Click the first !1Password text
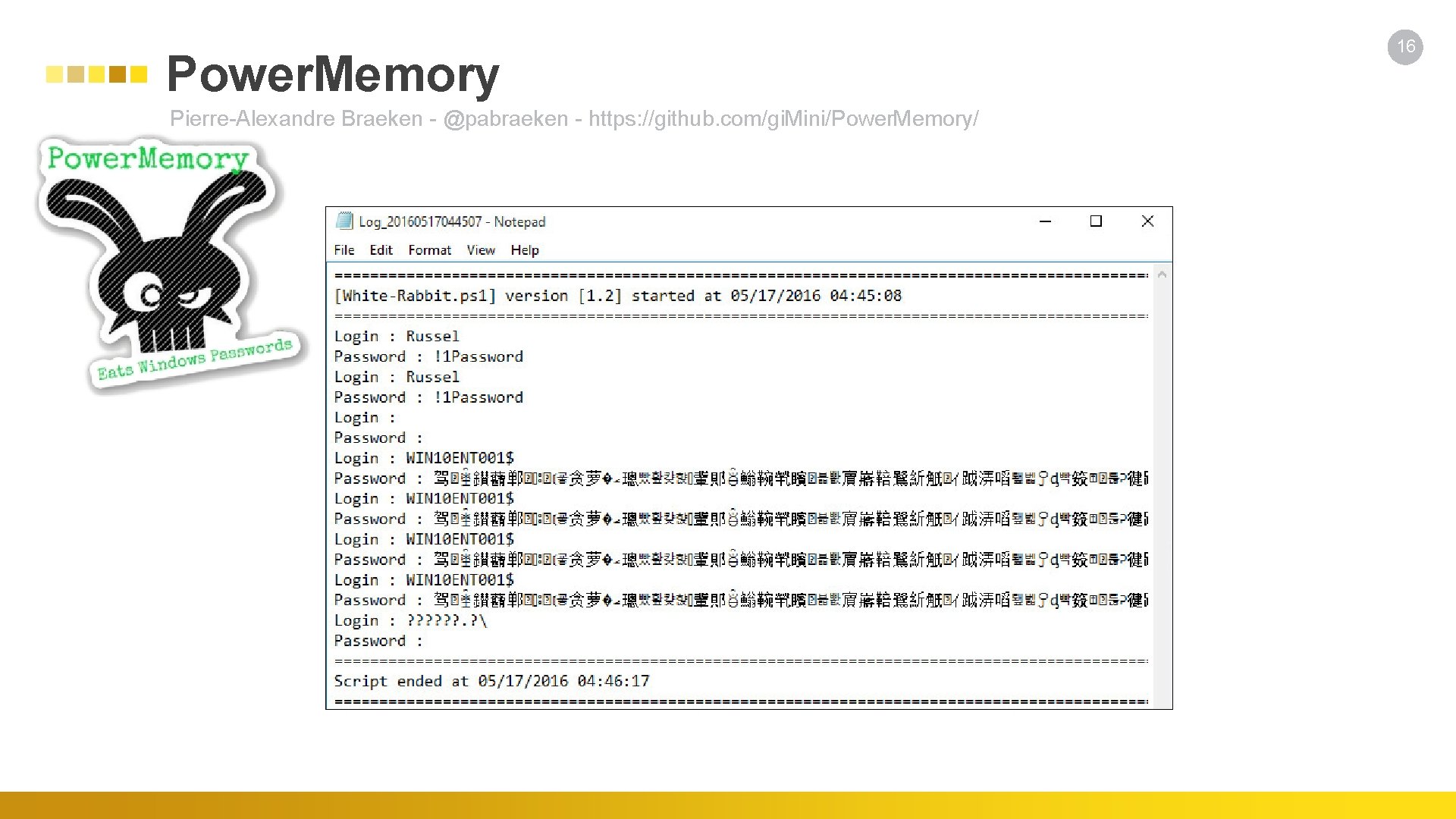Image resolution: width=1456 pixels, height=819 pixels. pyautogui.click(x=479, y=356)
